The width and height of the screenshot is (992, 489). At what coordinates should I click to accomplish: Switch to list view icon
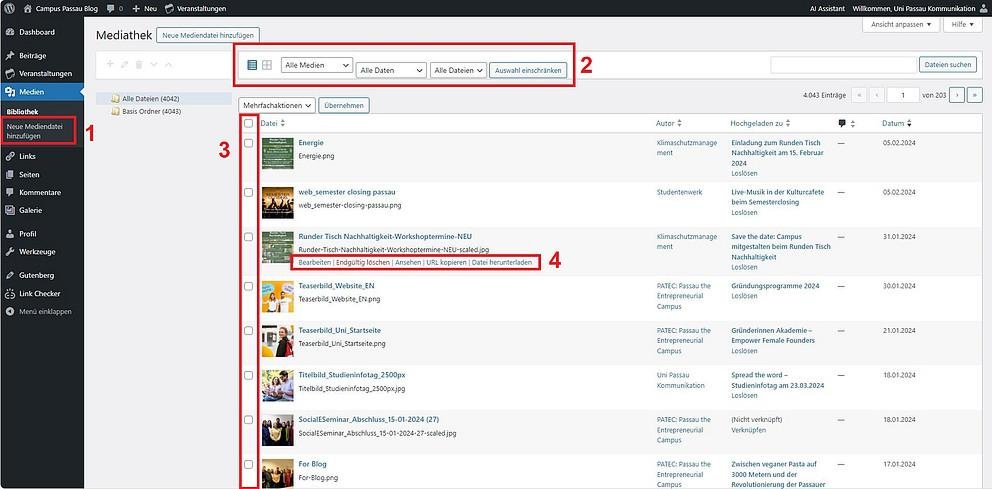click(252, 65)
